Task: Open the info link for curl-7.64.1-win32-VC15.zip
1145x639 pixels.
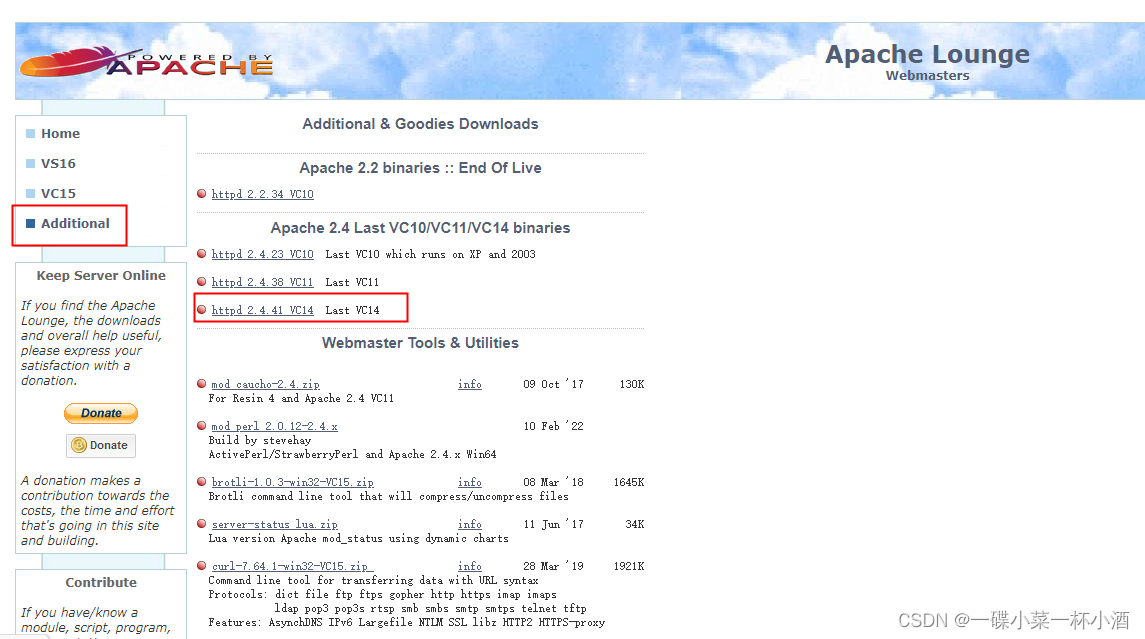Action: pos(470,566)
